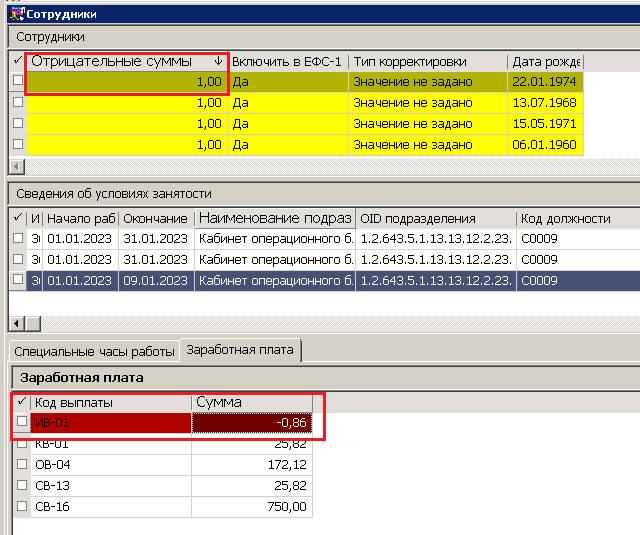Click left scroll arrow under employment conditions table
The height and width of the screenshot is (535, 640).
click(x=17, y=324)
